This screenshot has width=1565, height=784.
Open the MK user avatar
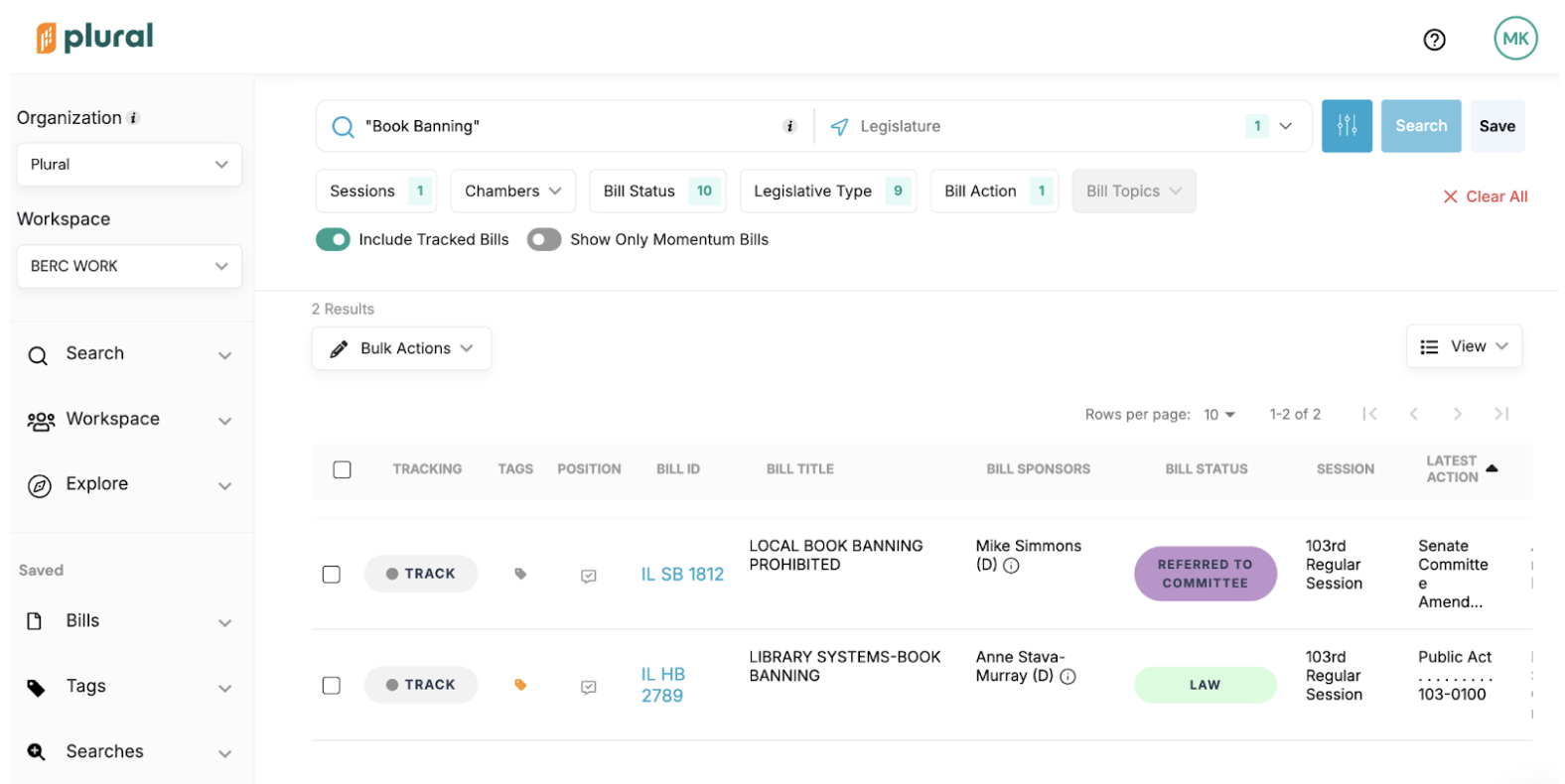click(x=1514, y=39)
